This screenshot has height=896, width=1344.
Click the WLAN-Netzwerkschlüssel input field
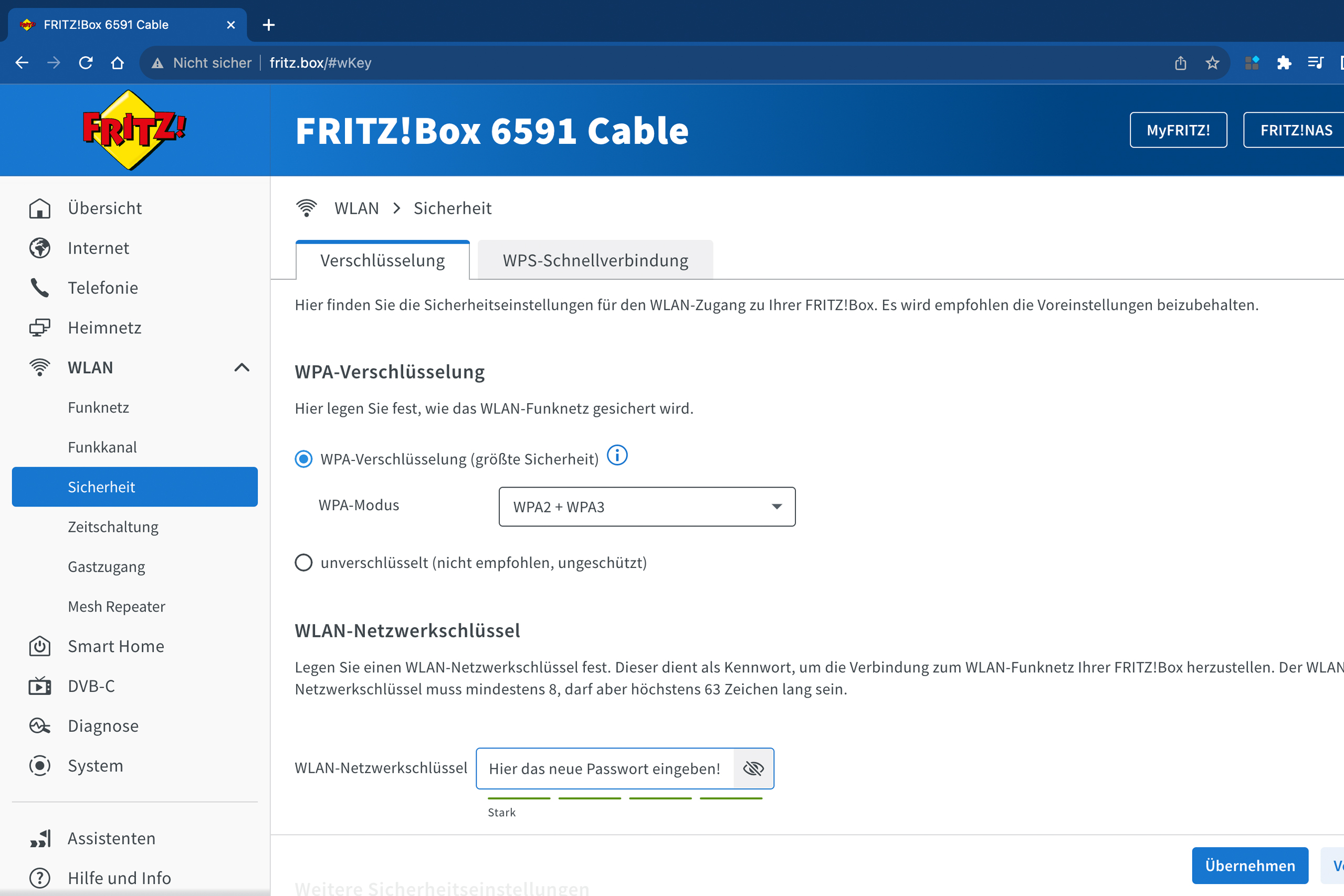(605, 768)
